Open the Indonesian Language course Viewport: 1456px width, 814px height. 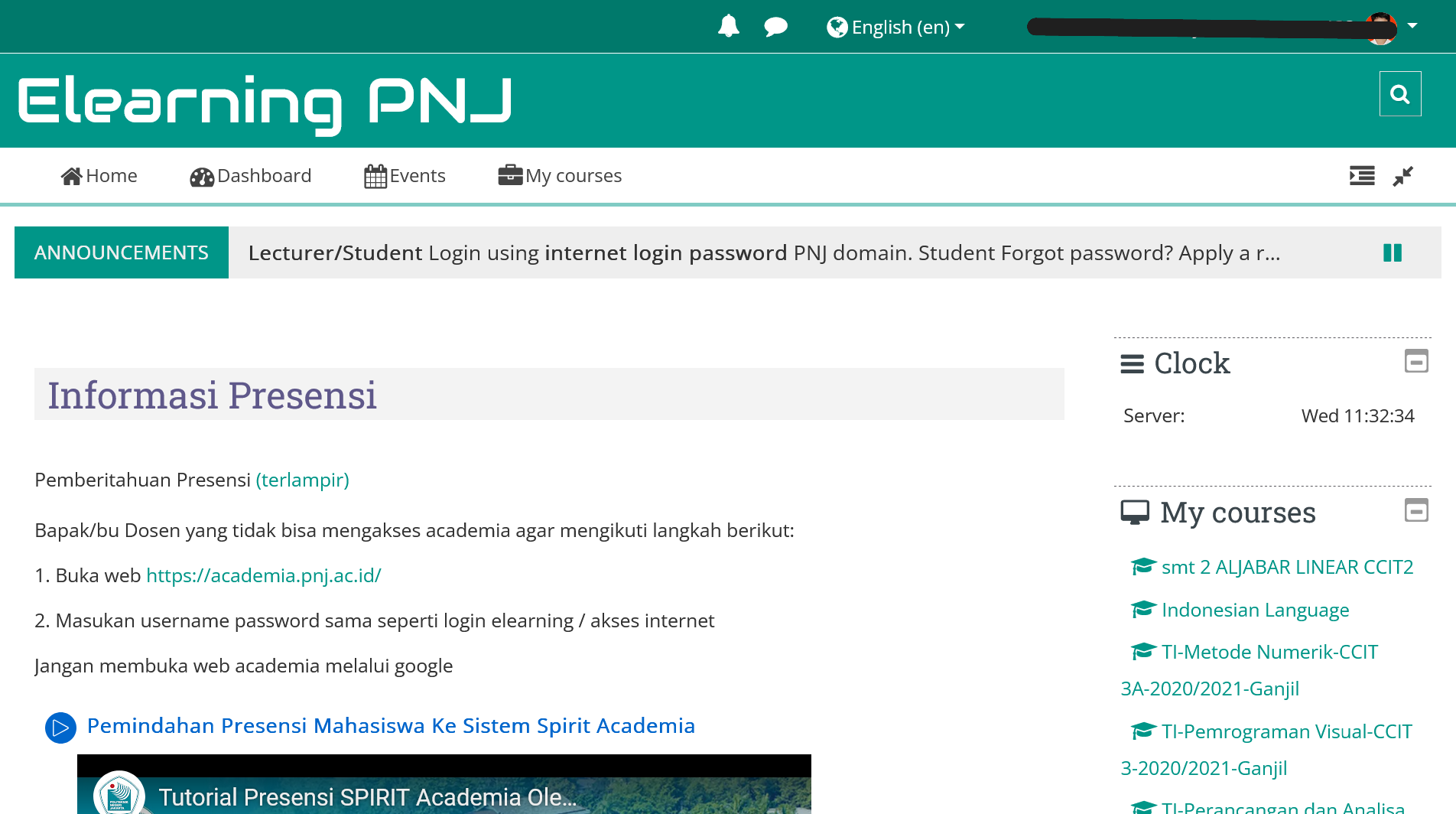[1254, 610]
